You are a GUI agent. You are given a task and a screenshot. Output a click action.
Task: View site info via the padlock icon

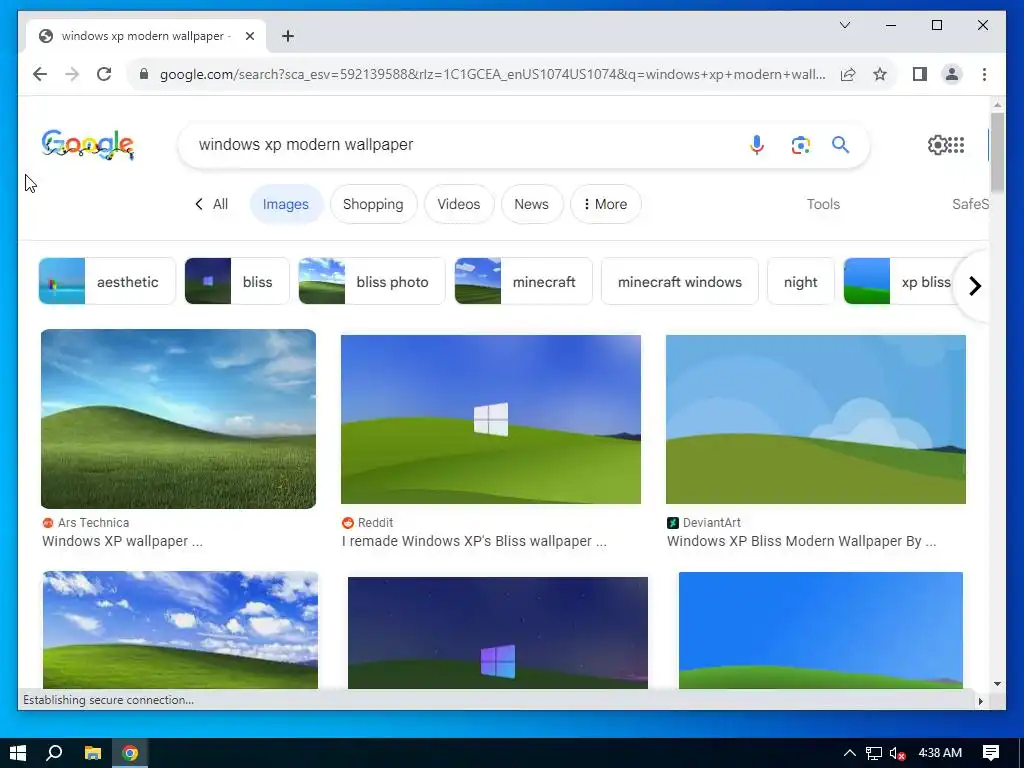coord(144,74)
